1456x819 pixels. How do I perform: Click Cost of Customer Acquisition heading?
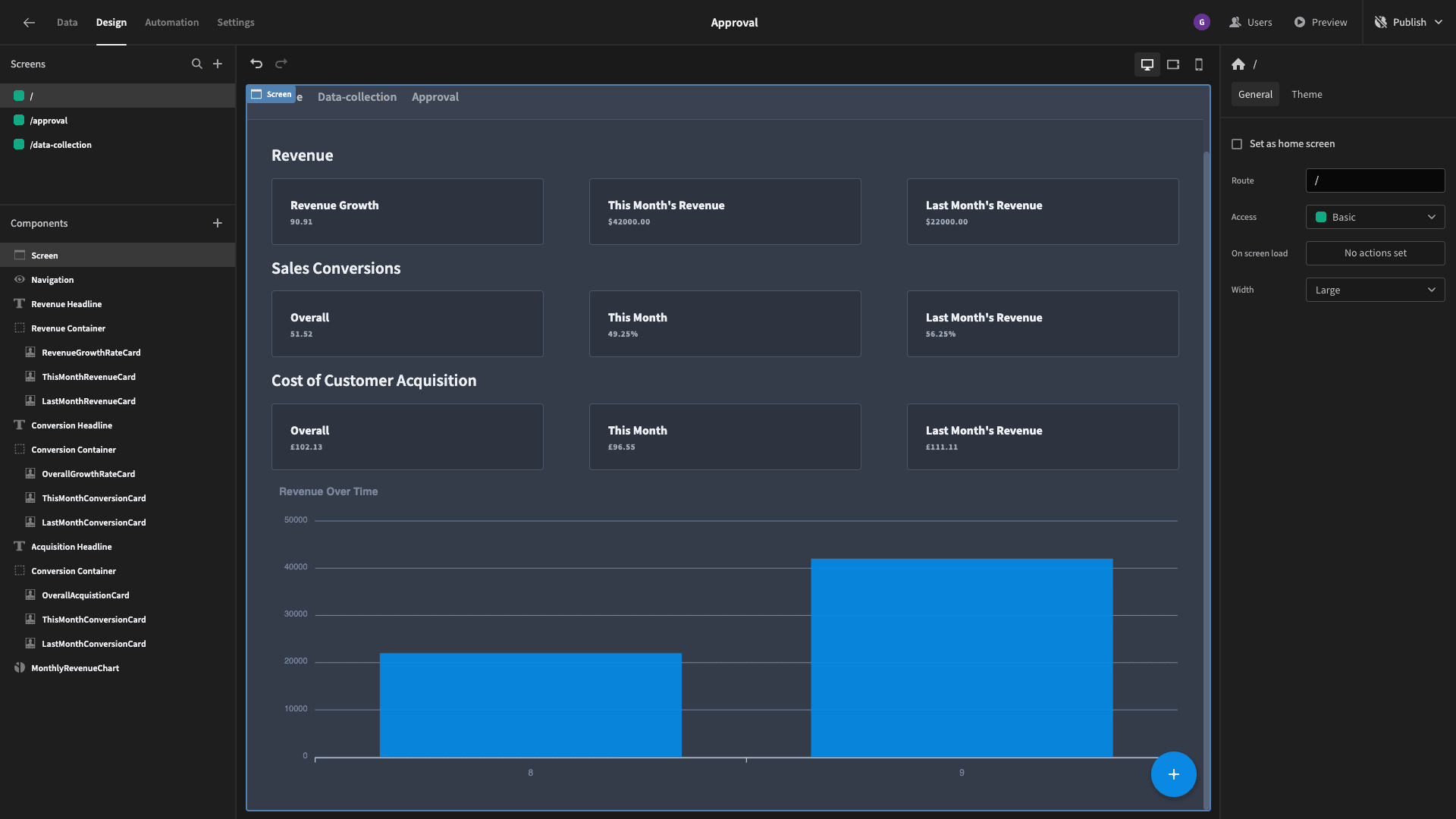[374, 381]
